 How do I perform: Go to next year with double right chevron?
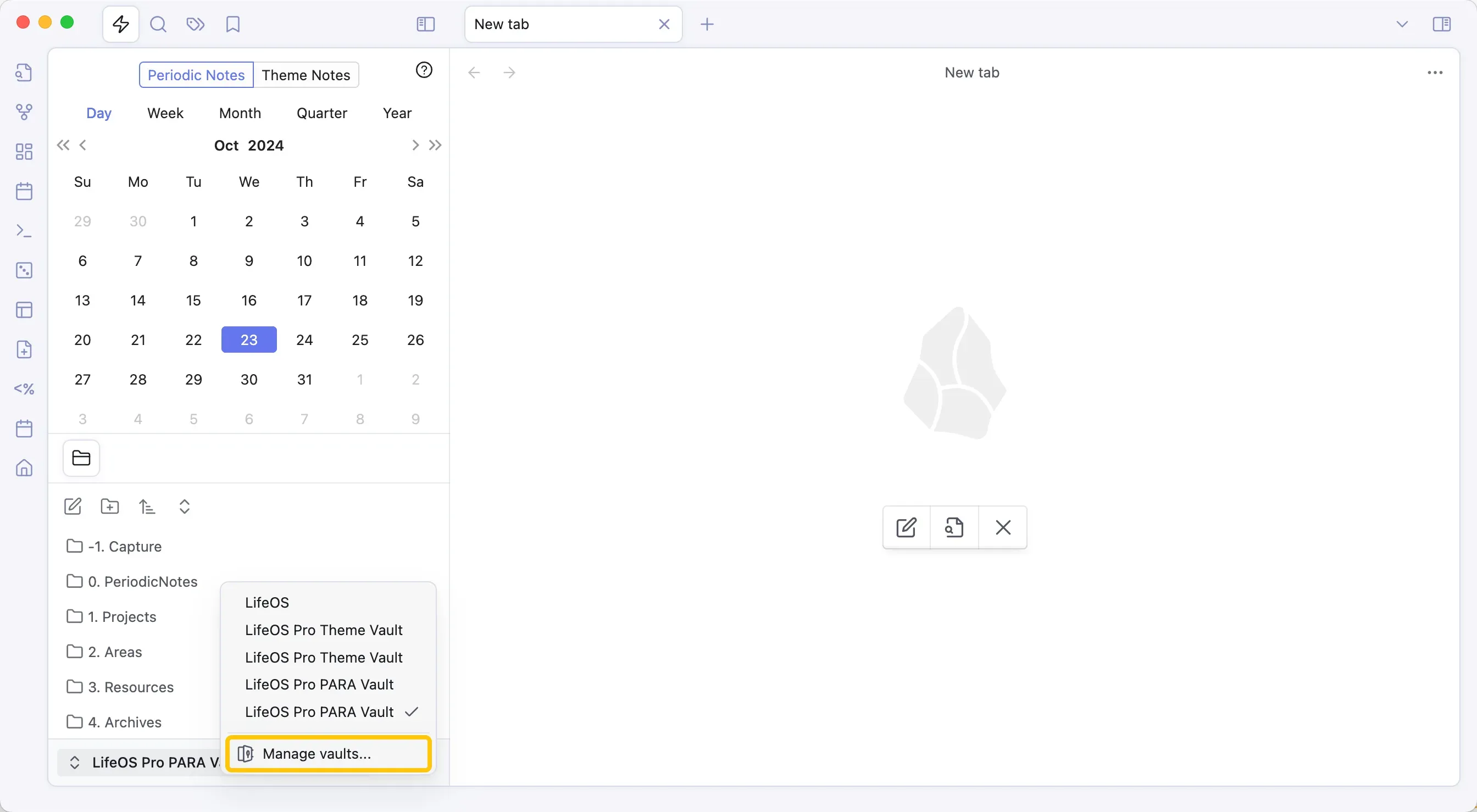[x=435, y=145]
